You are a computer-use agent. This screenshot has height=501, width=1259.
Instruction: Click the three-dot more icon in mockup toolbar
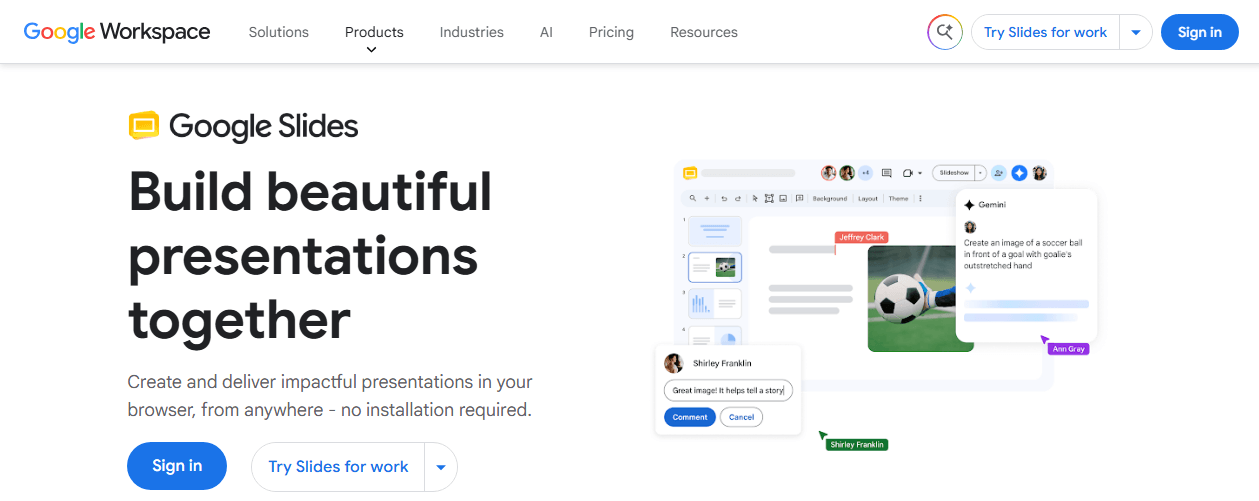coord(920,198)
